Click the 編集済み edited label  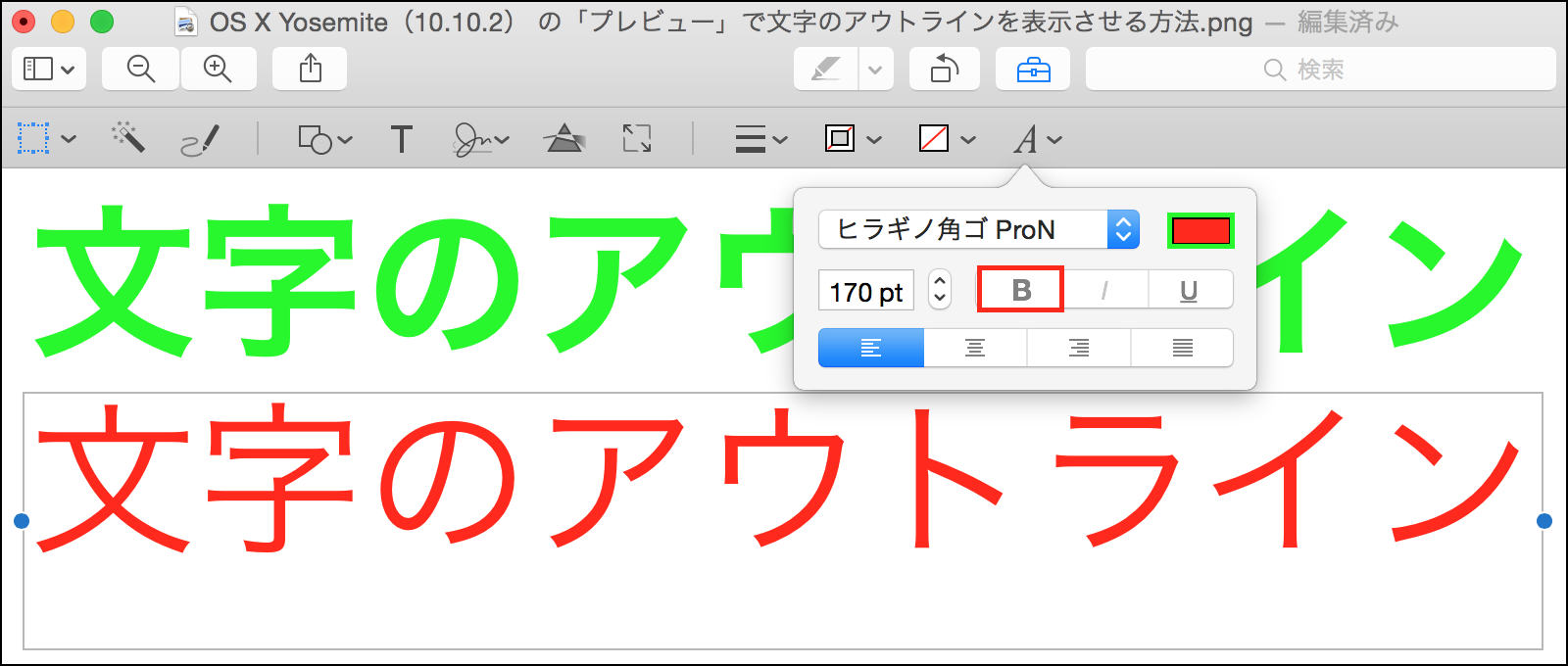[1347, 22]
